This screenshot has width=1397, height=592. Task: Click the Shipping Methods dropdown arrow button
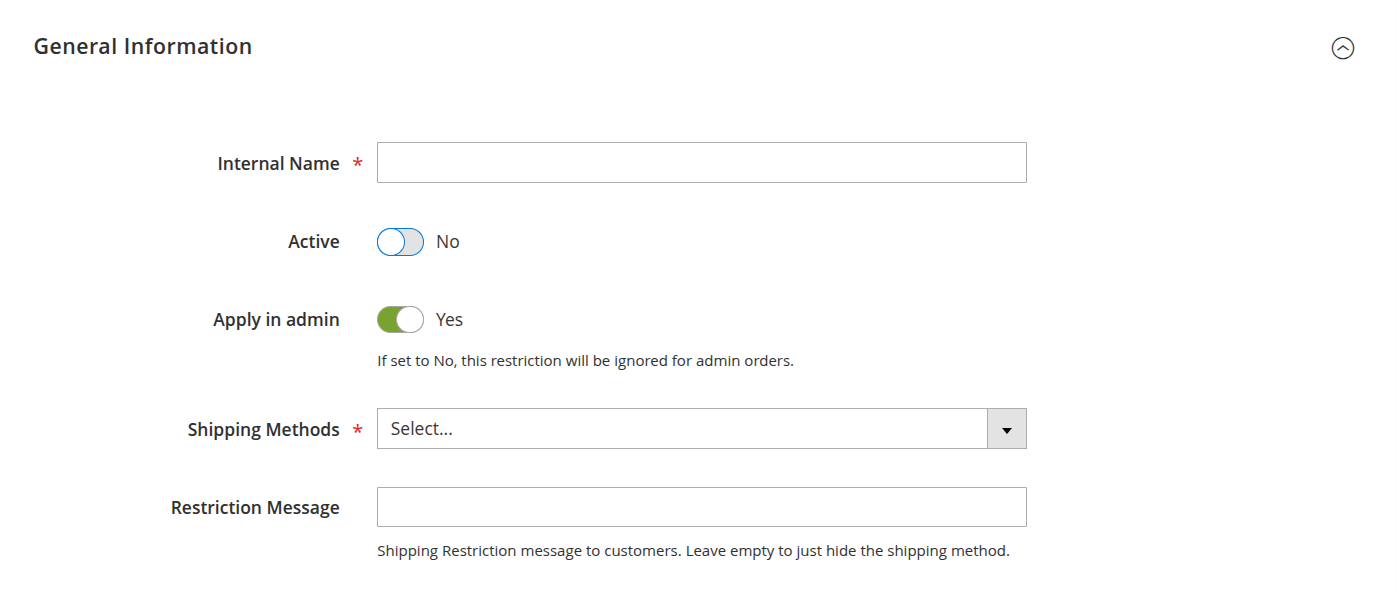tap(1006, 429)
